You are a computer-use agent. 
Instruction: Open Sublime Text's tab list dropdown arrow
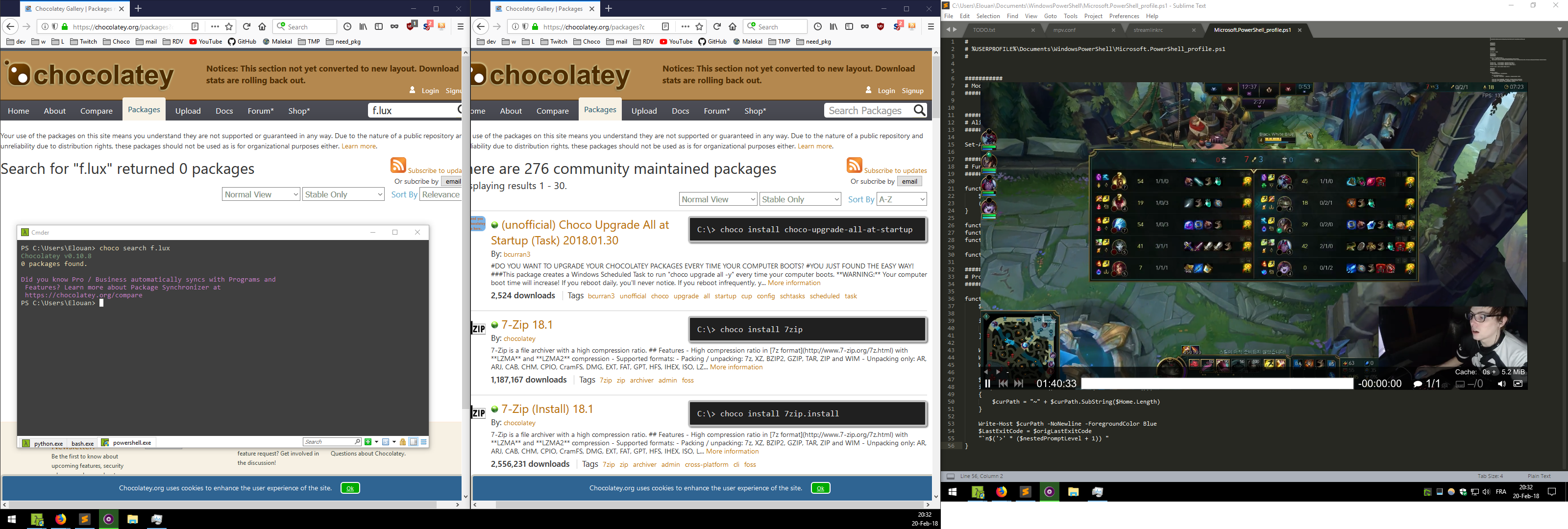point(1560,29)
